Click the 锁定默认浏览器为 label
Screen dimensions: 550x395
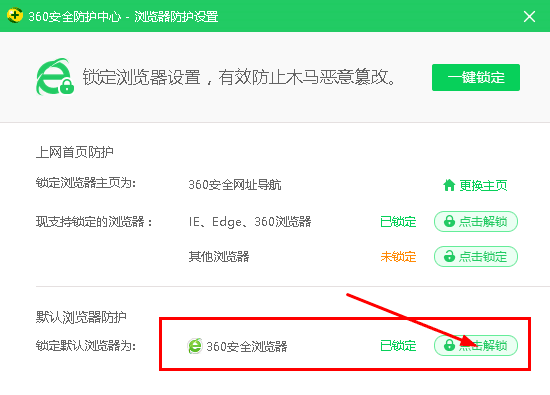tap(86, 346)
